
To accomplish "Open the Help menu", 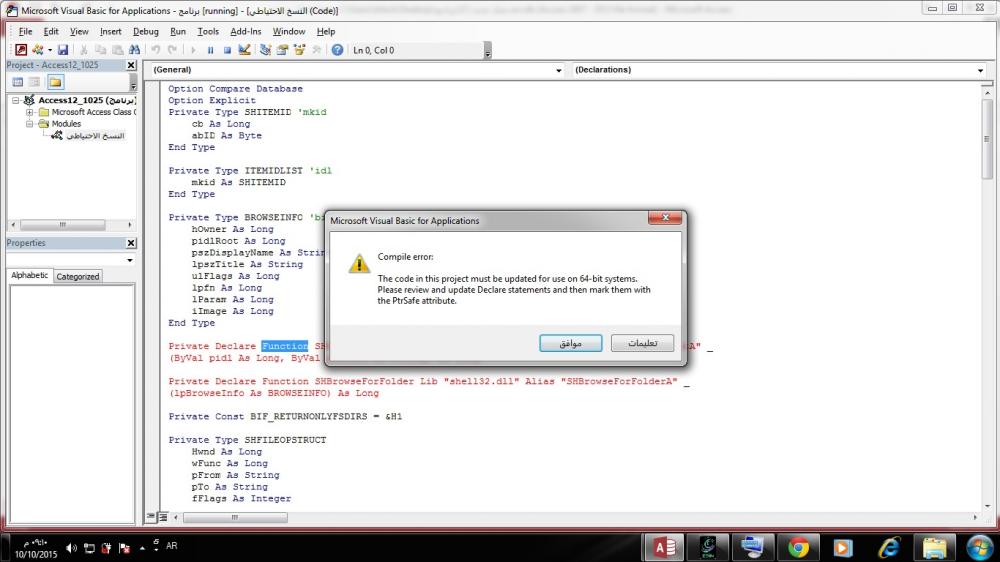I will pyautogui.click(x=326, y=31).
